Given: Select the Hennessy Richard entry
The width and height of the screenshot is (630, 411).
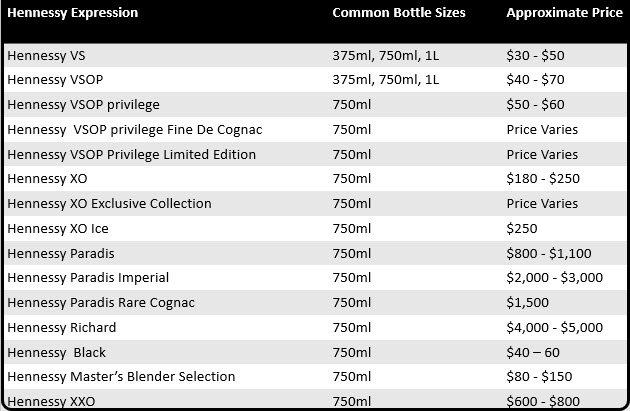Looking at the screenshot, I should coord(61,327).
